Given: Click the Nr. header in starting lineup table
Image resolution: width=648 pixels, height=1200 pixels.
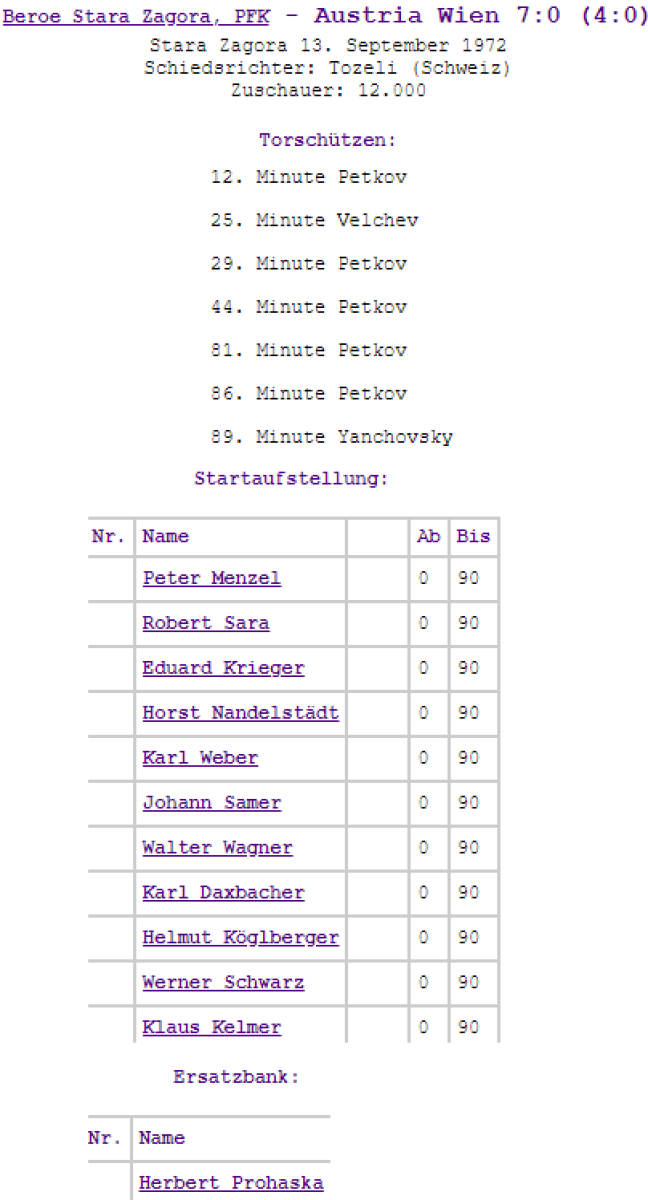Looking at the screenshot, I should (108, 536).
